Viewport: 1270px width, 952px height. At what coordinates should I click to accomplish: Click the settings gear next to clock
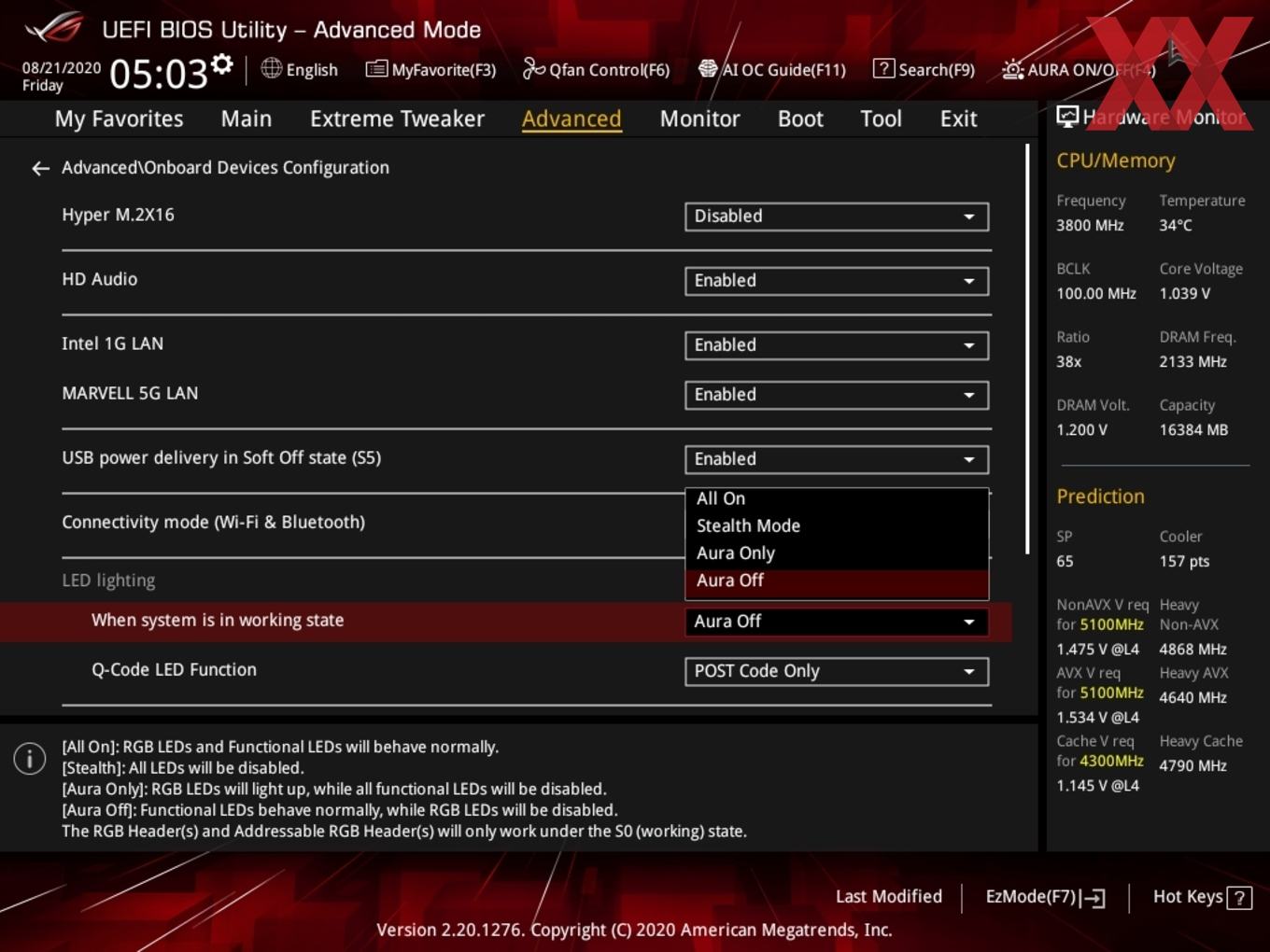tap(221, 64)
